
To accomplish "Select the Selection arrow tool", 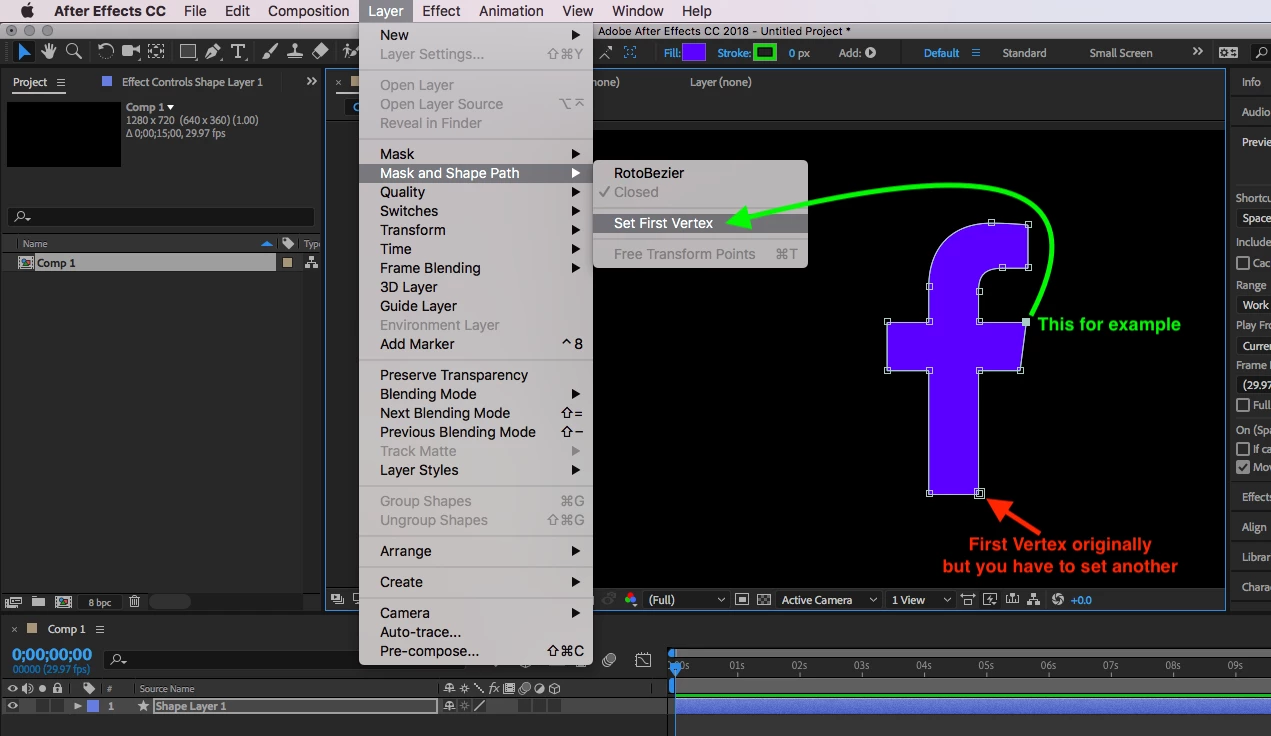I will tap(24, 51).
